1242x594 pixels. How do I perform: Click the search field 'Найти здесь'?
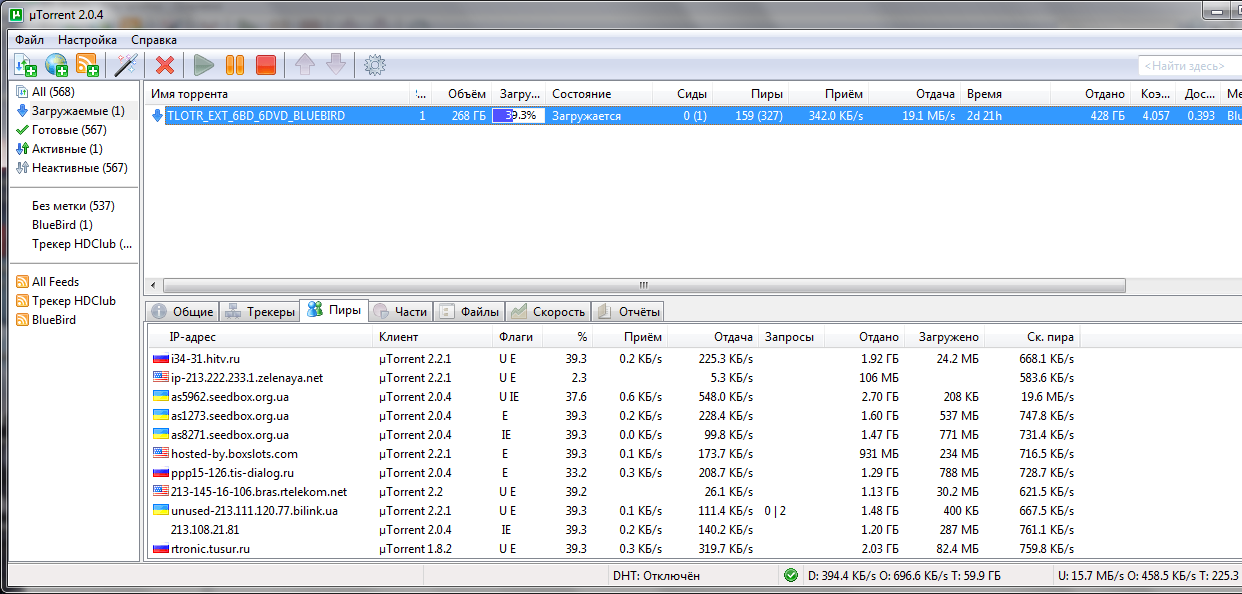coord(1189,66)
